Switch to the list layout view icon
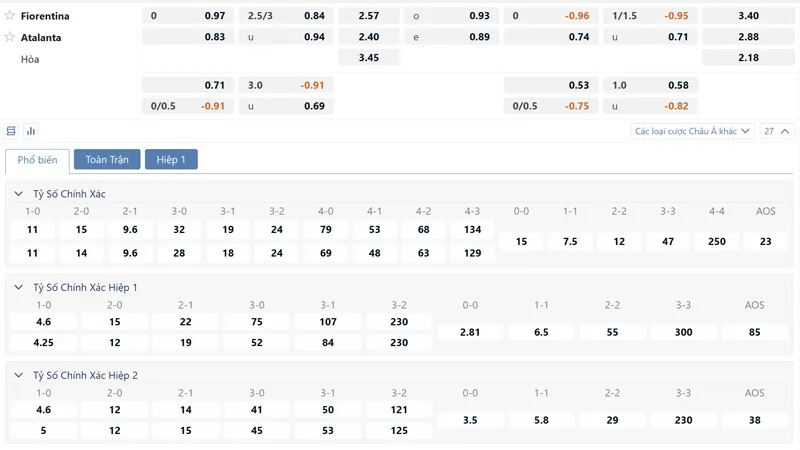Viewport: 800px width, 450px height. [11, 131]
